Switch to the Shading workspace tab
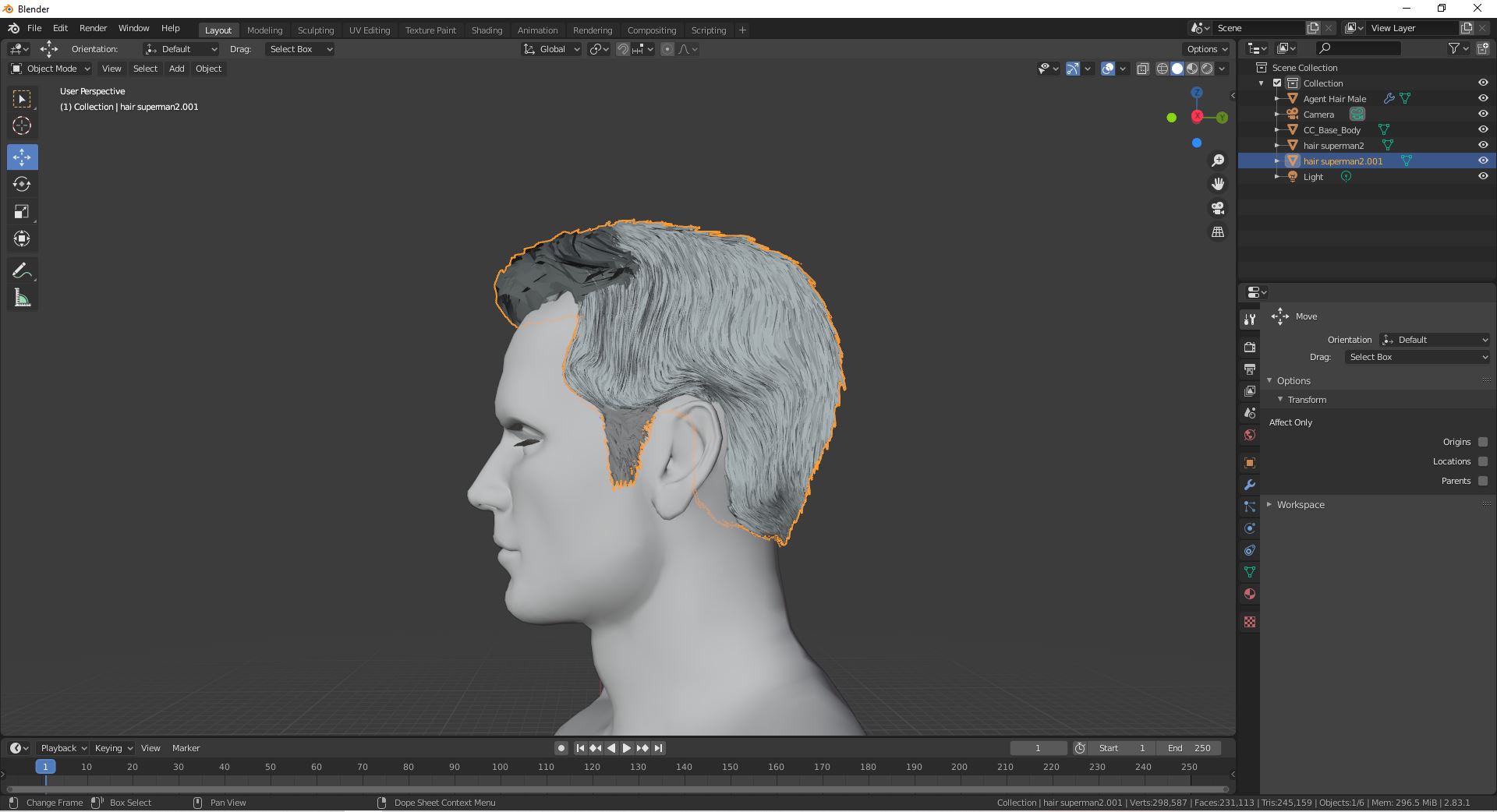Viewport: 1497px width, 812px height. coord(487,30)
